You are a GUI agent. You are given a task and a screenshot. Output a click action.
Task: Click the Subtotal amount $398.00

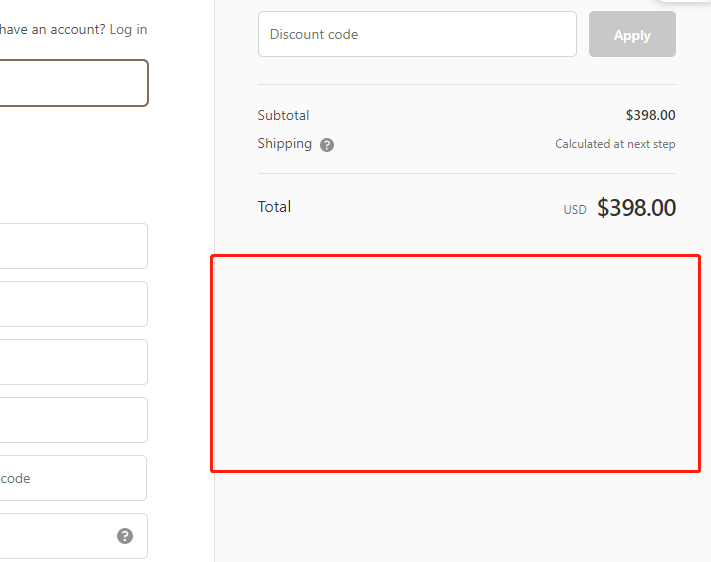(650, 115)
